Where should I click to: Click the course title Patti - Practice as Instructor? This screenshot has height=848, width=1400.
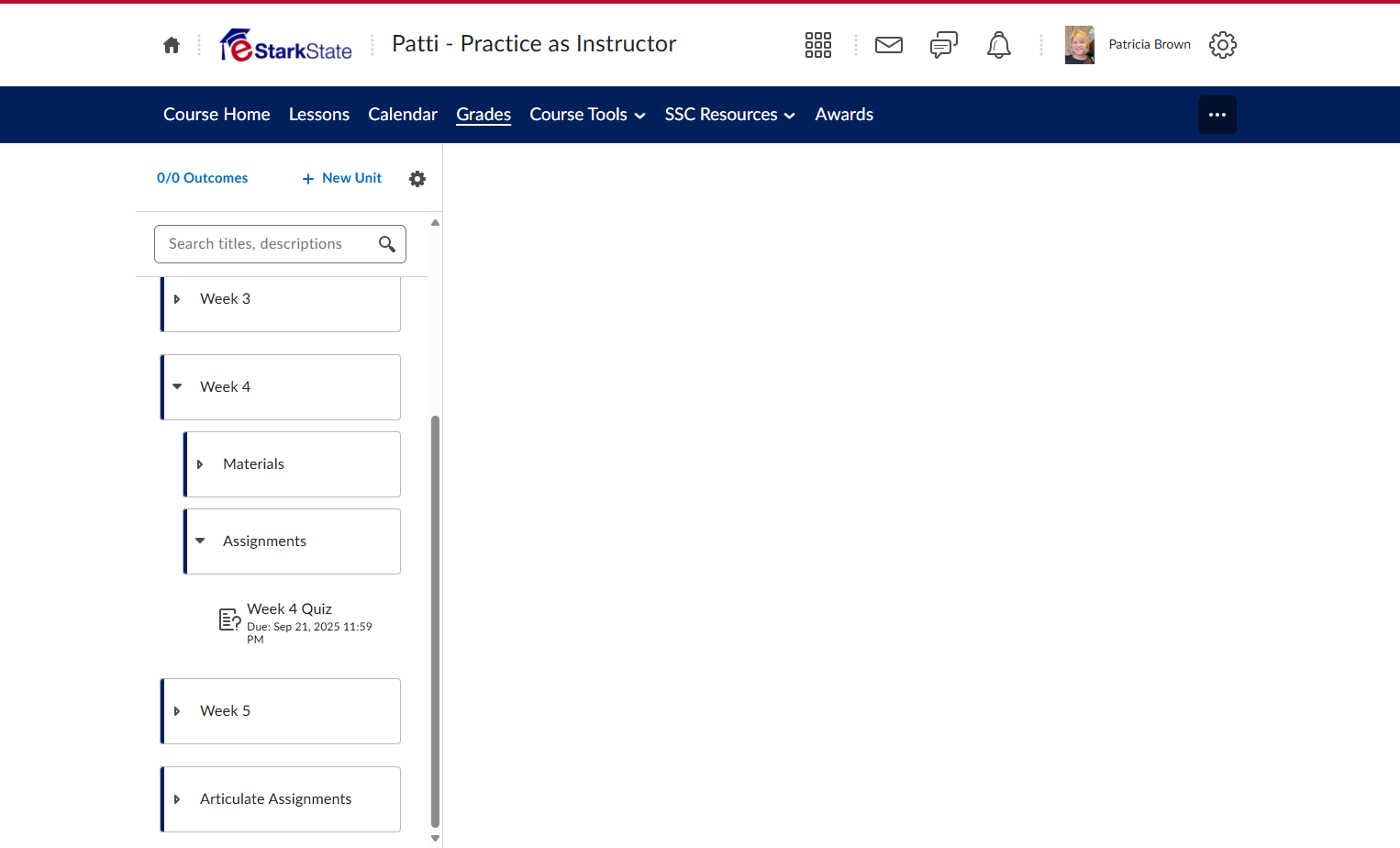(534, 44)
